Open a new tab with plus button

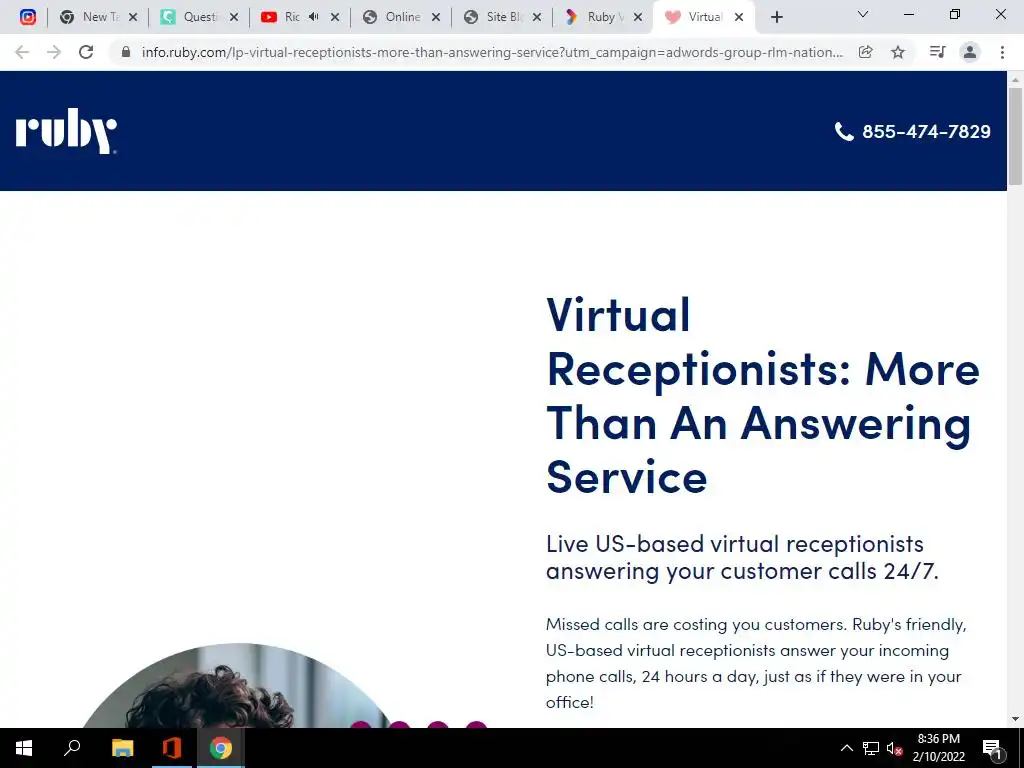coord(776,18)
